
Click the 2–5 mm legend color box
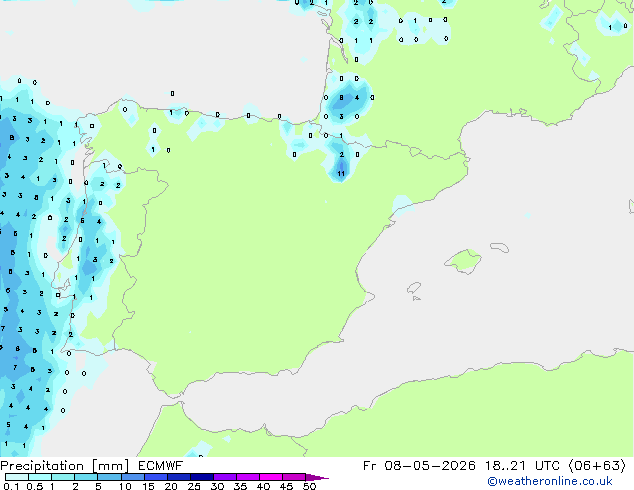pyautogui.click(x=86, y=477)
